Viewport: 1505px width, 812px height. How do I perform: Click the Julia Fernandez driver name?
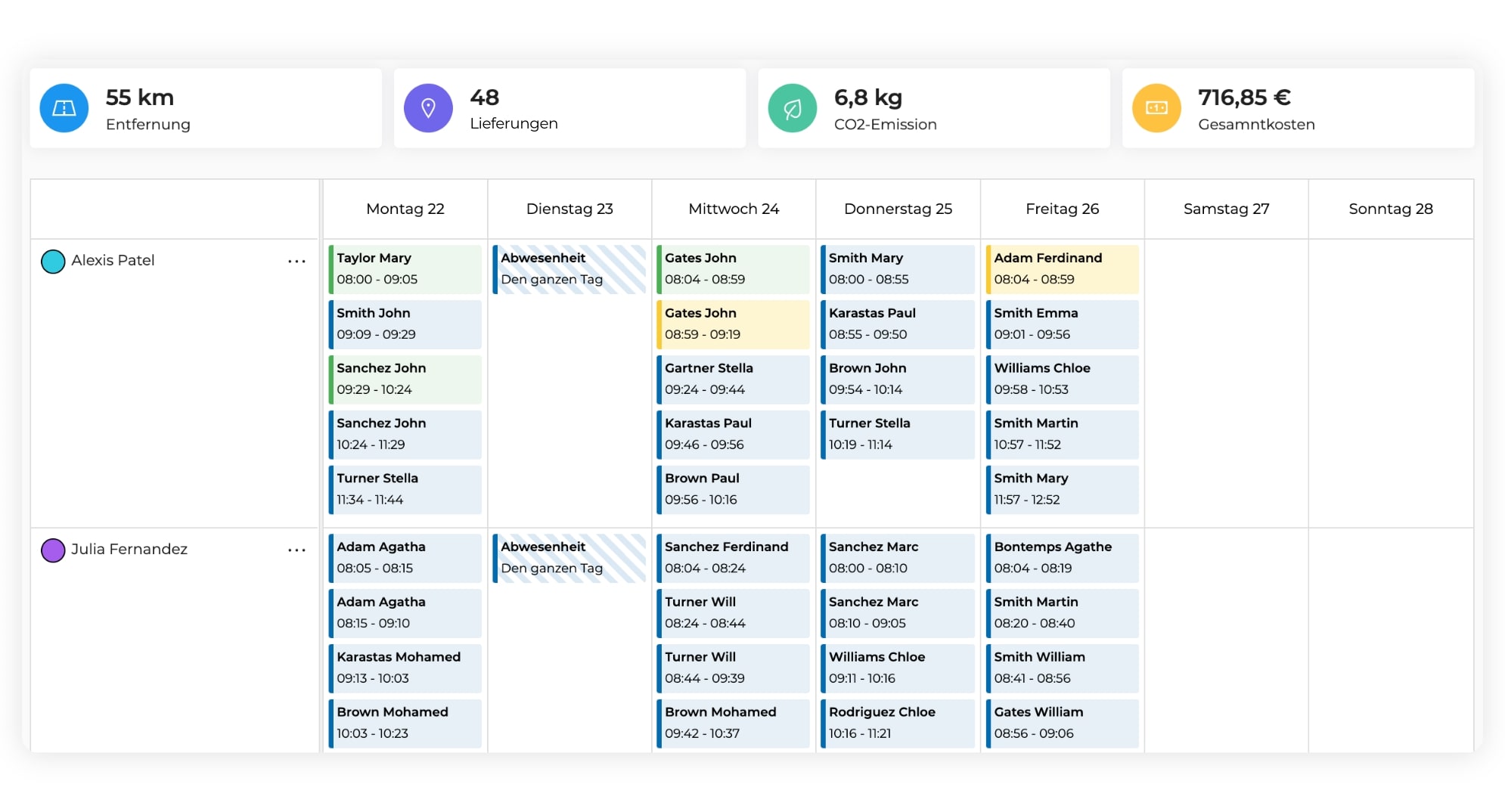[129, 549]
